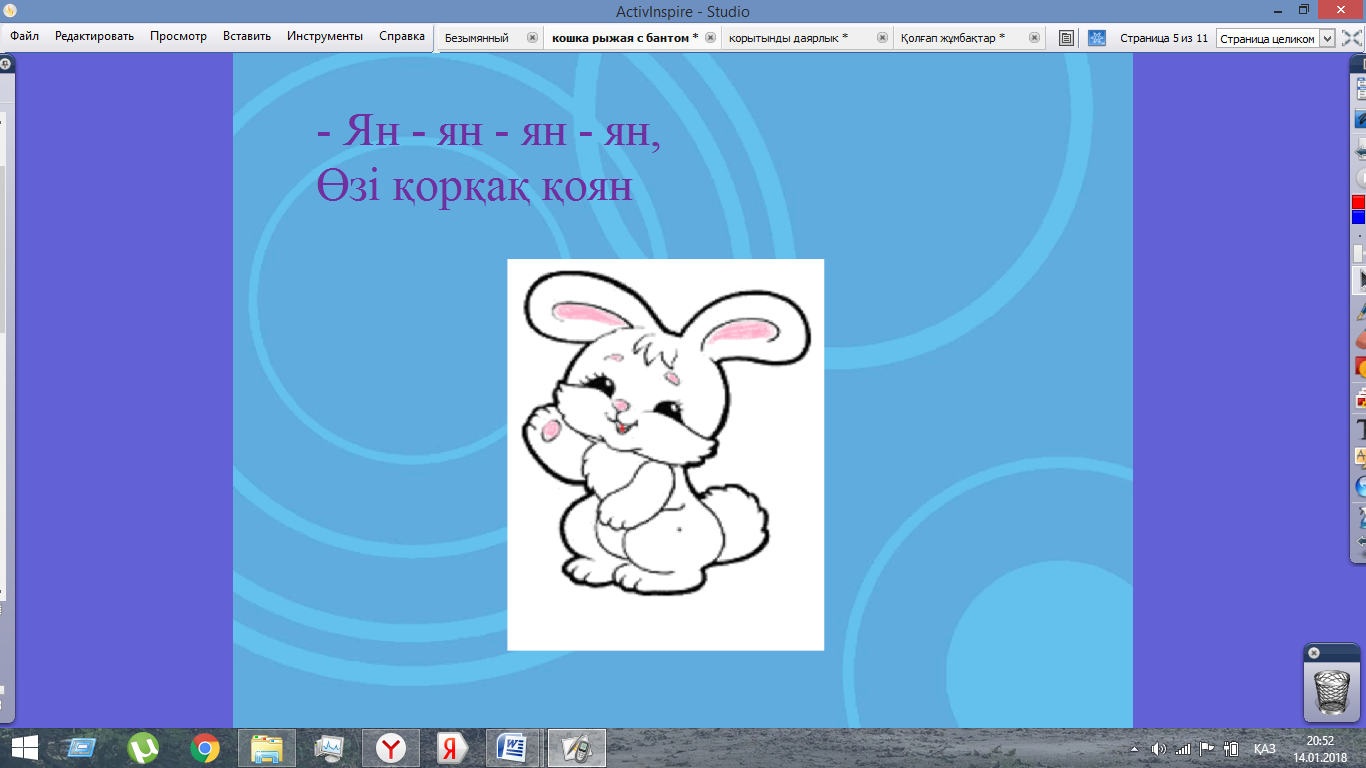Click the pen width slider in the toolbox
1366x768 pixels.
point(1359,252)
